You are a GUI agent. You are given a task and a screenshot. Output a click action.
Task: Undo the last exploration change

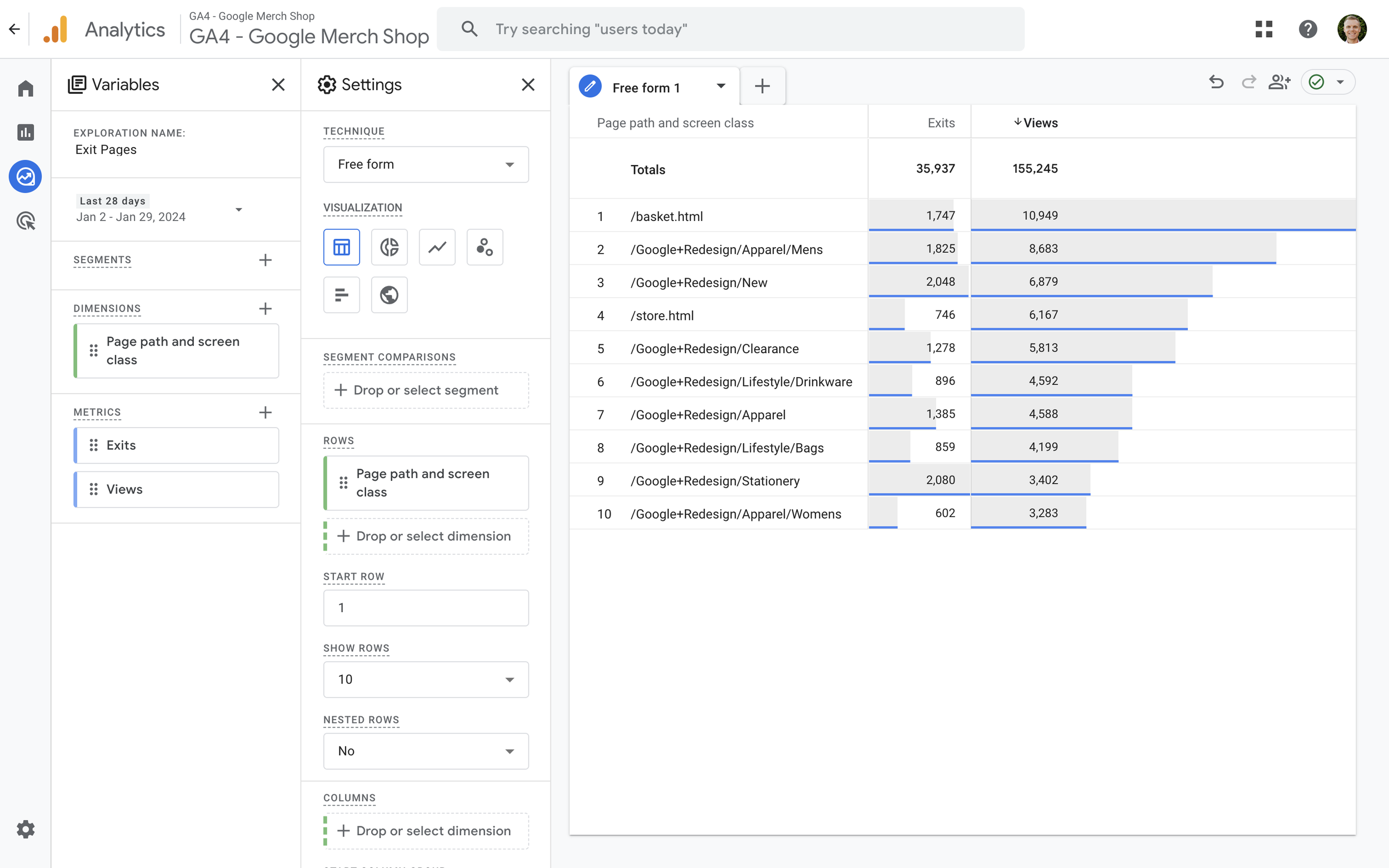(x=1216, y=82)
